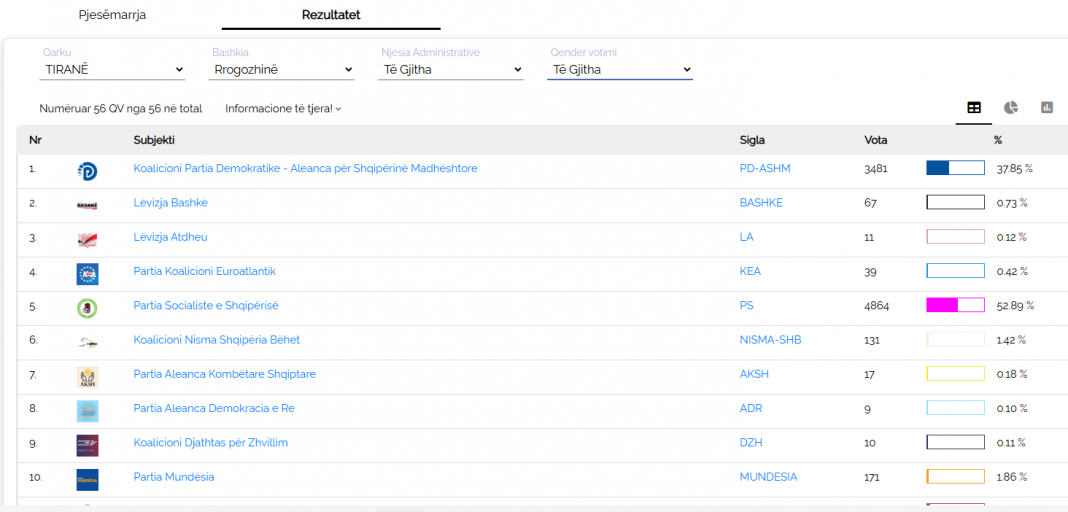Click the AKSH sigla link
Image resolution: width=1068 pixels, height=512 pixels.
754,374
